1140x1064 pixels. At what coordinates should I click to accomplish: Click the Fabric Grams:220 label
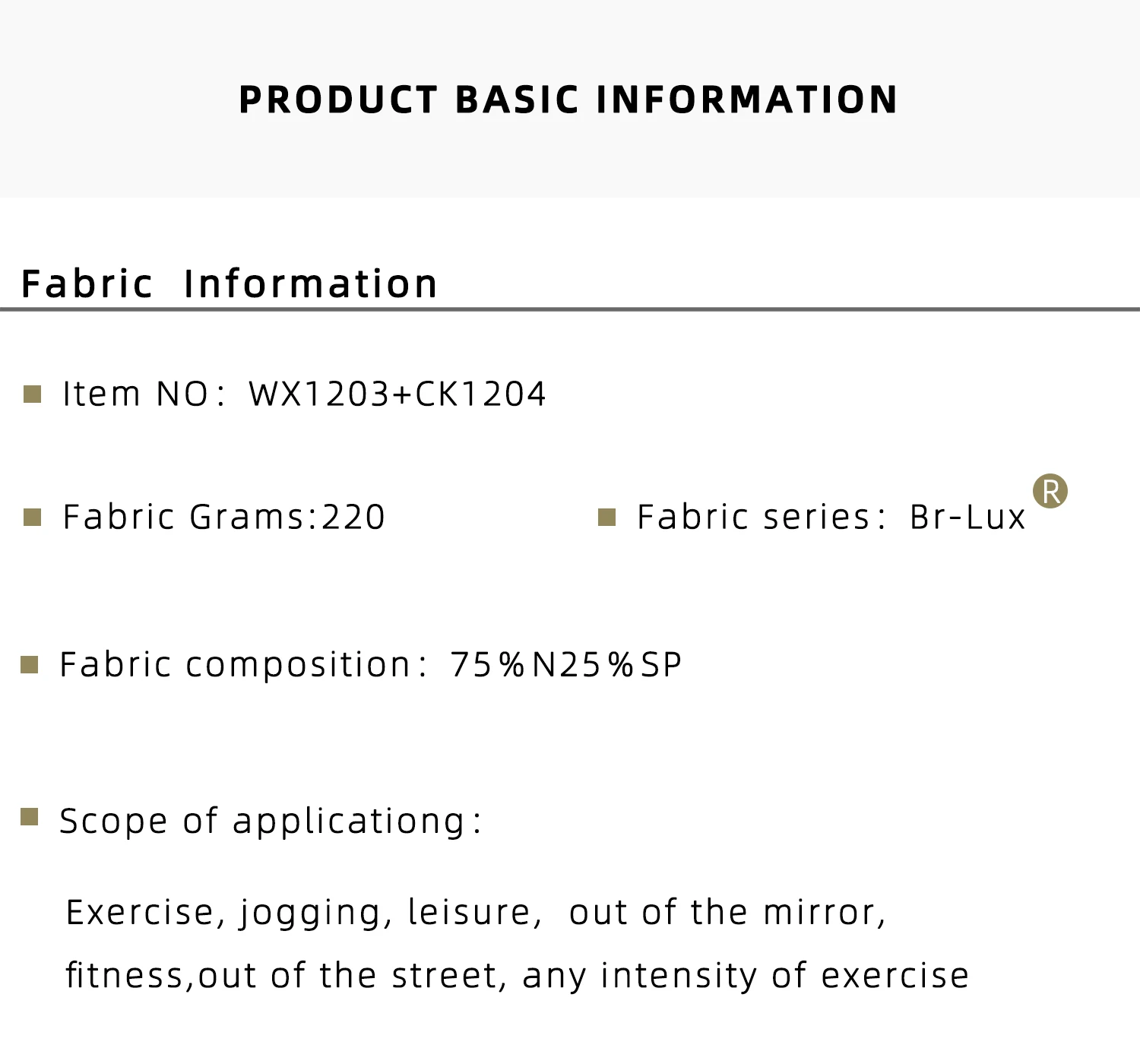224,518
